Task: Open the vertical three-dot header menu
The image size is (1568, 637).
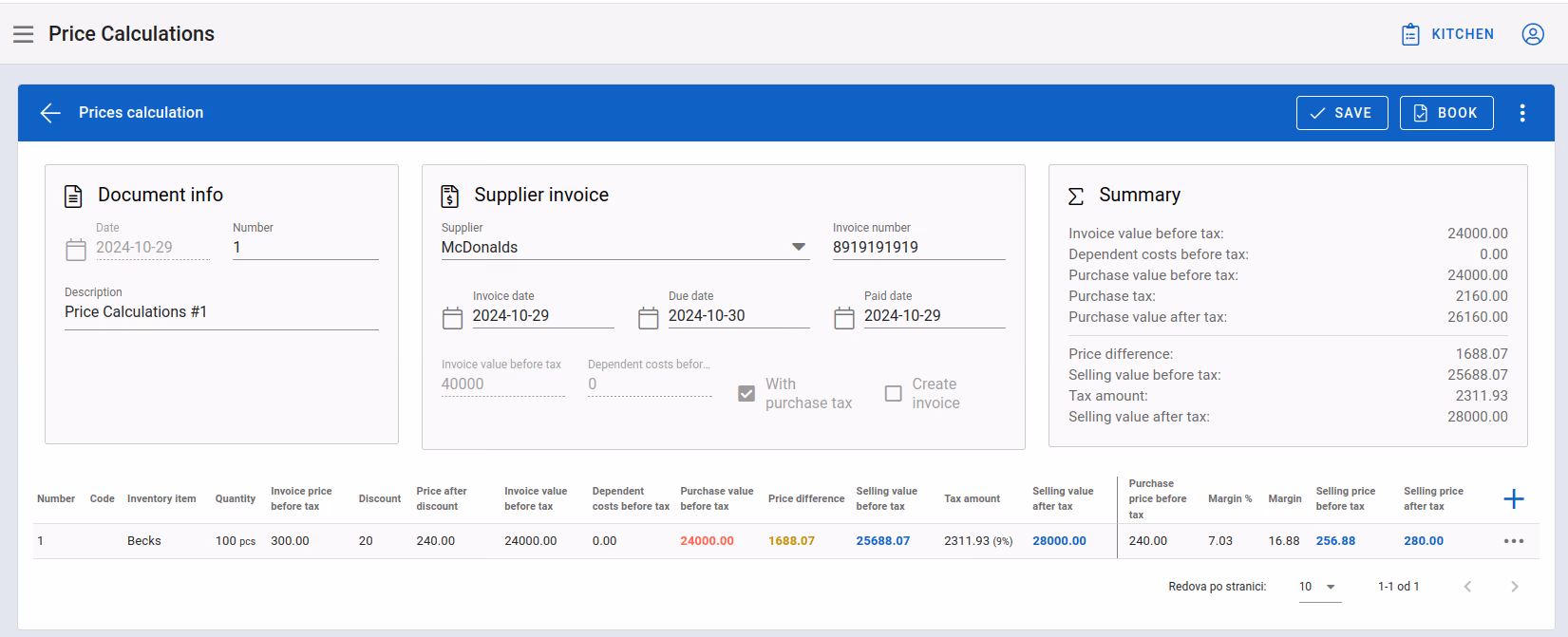Action: (x=1522, y=113)
